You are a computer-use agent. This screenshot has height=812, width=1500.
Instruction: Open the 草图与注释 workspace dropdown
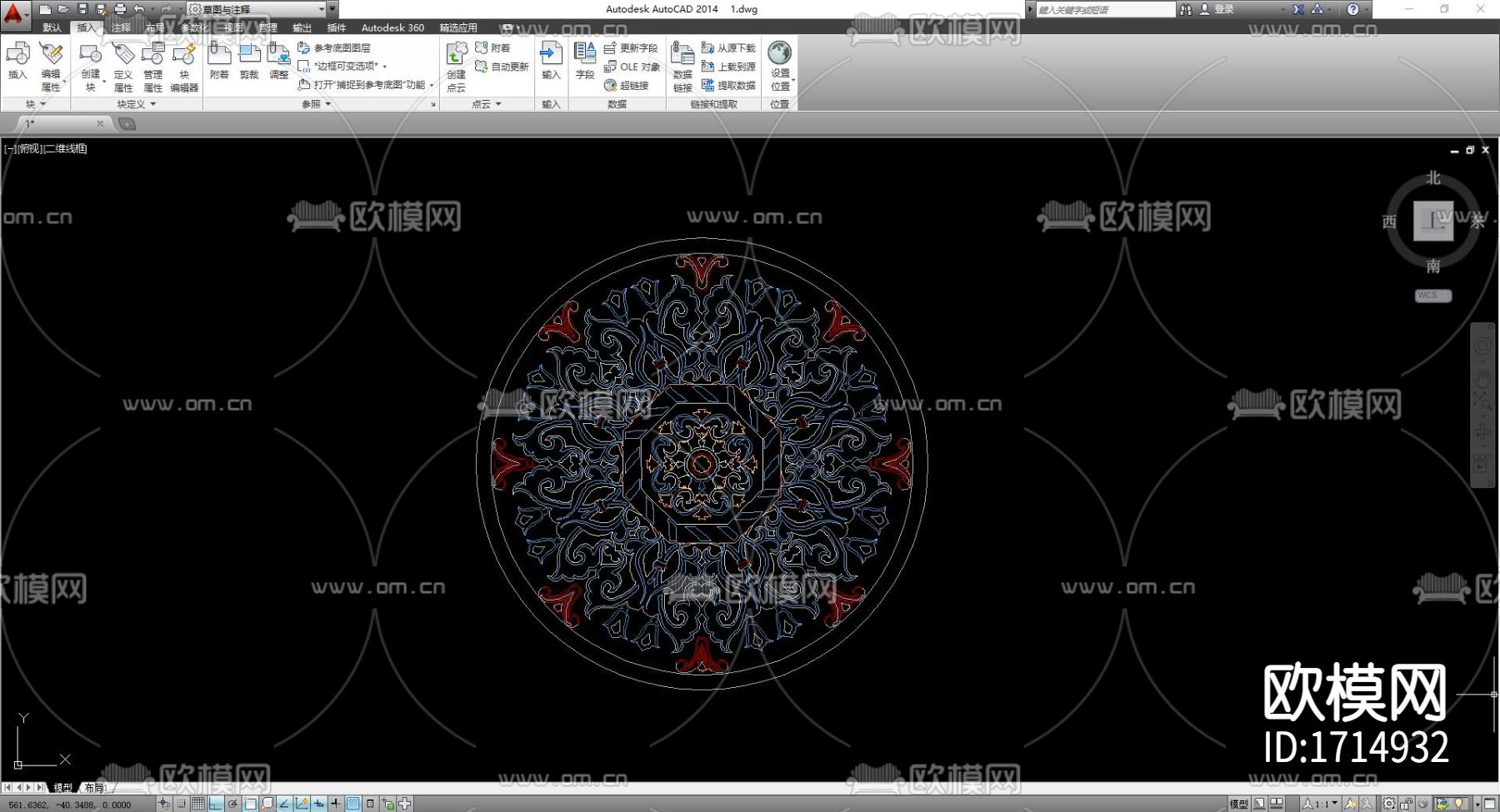[x=322, y=9]
